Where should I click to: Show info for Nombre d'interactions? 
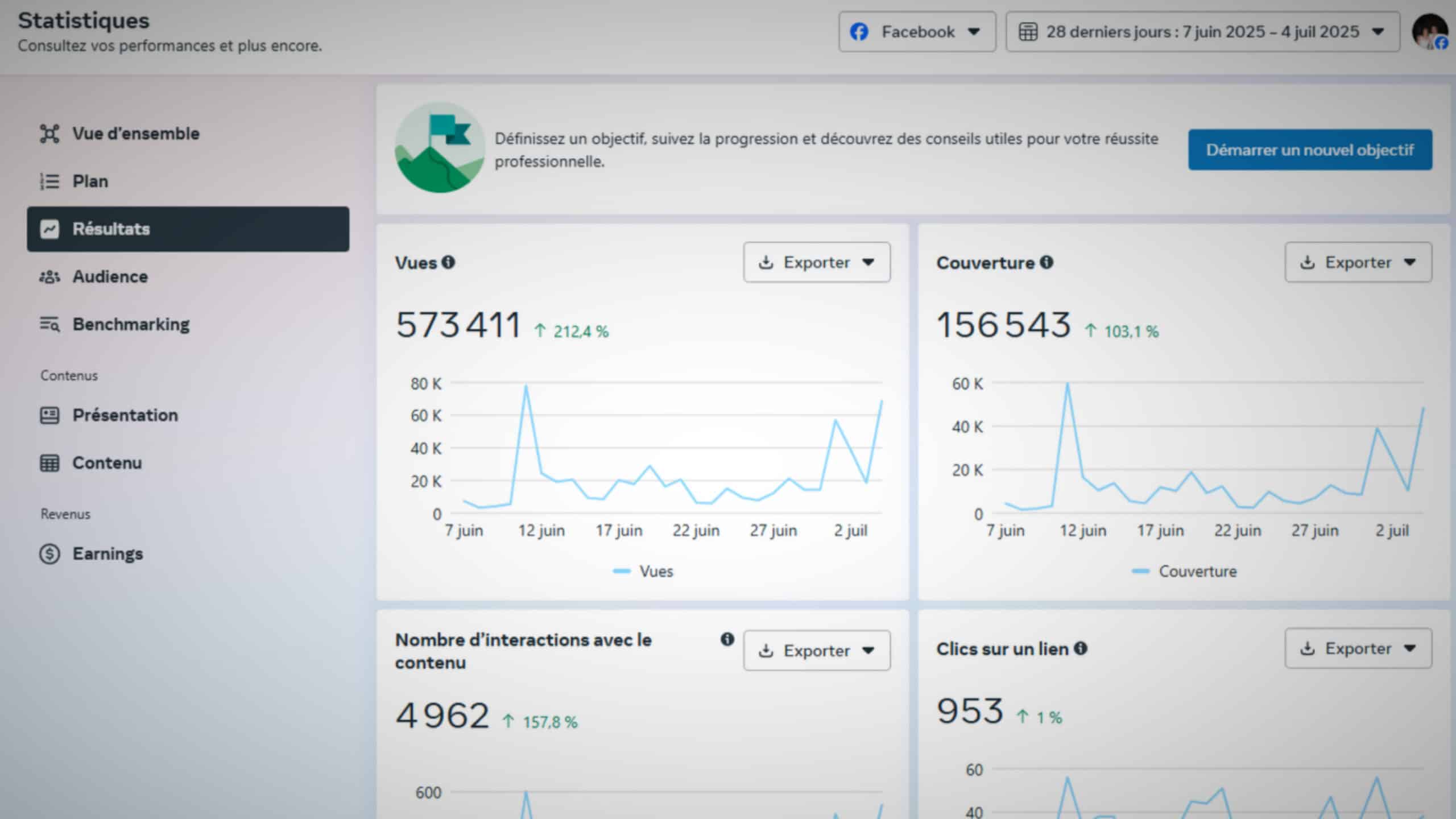coord(727,639)
